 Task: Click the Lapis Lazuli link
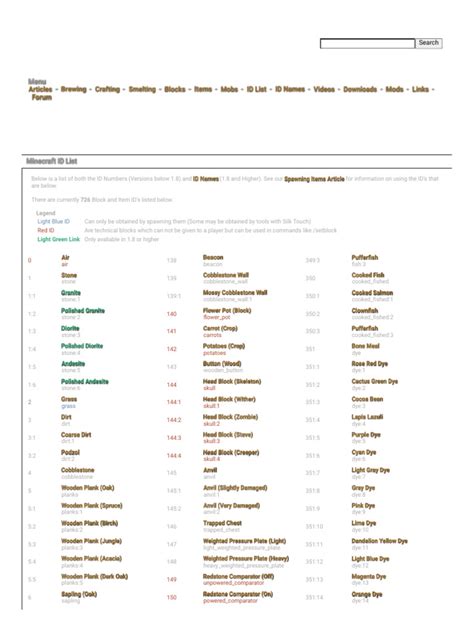[367, 417]
